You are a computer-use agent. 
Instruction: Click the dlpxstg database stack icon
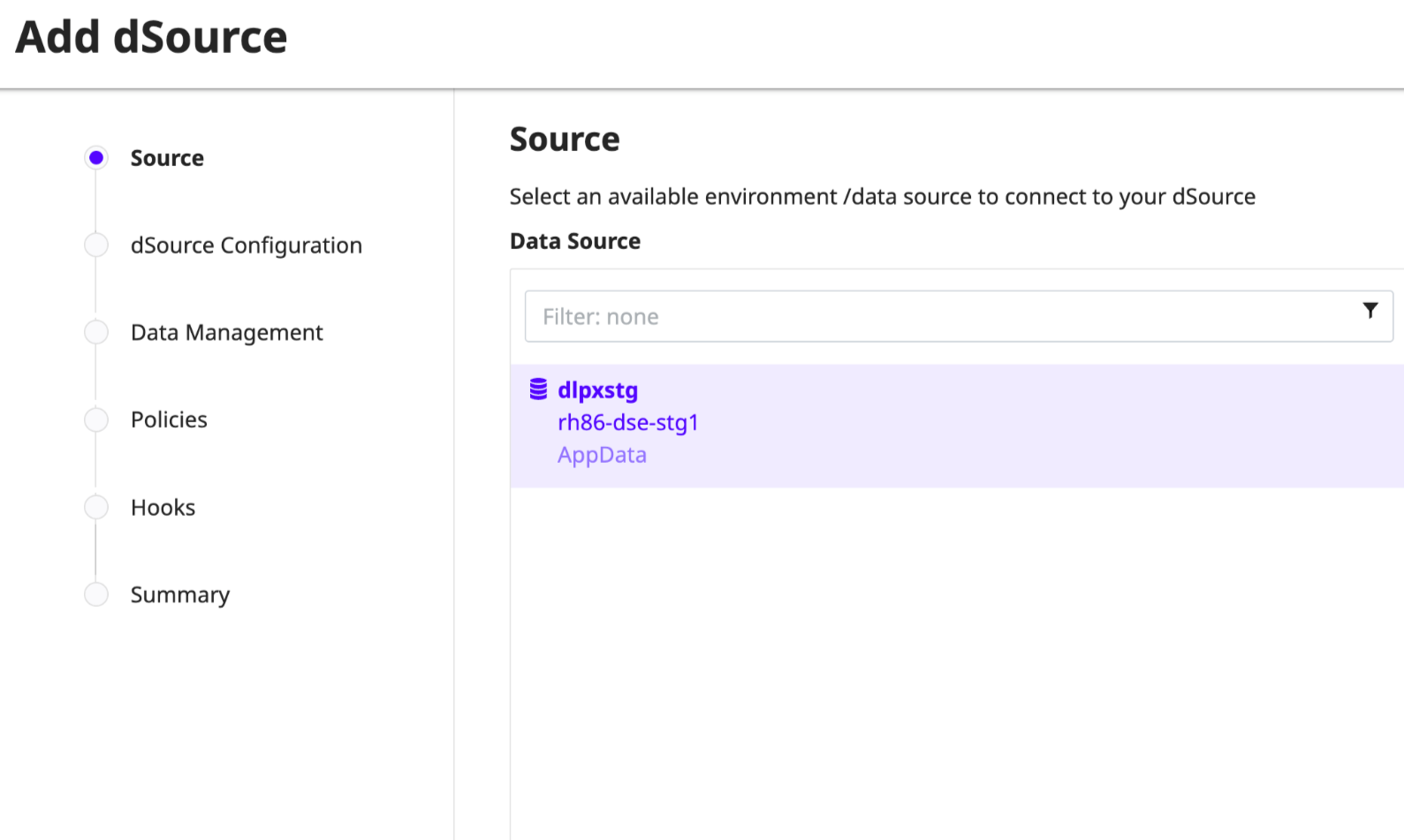[538, 390]
